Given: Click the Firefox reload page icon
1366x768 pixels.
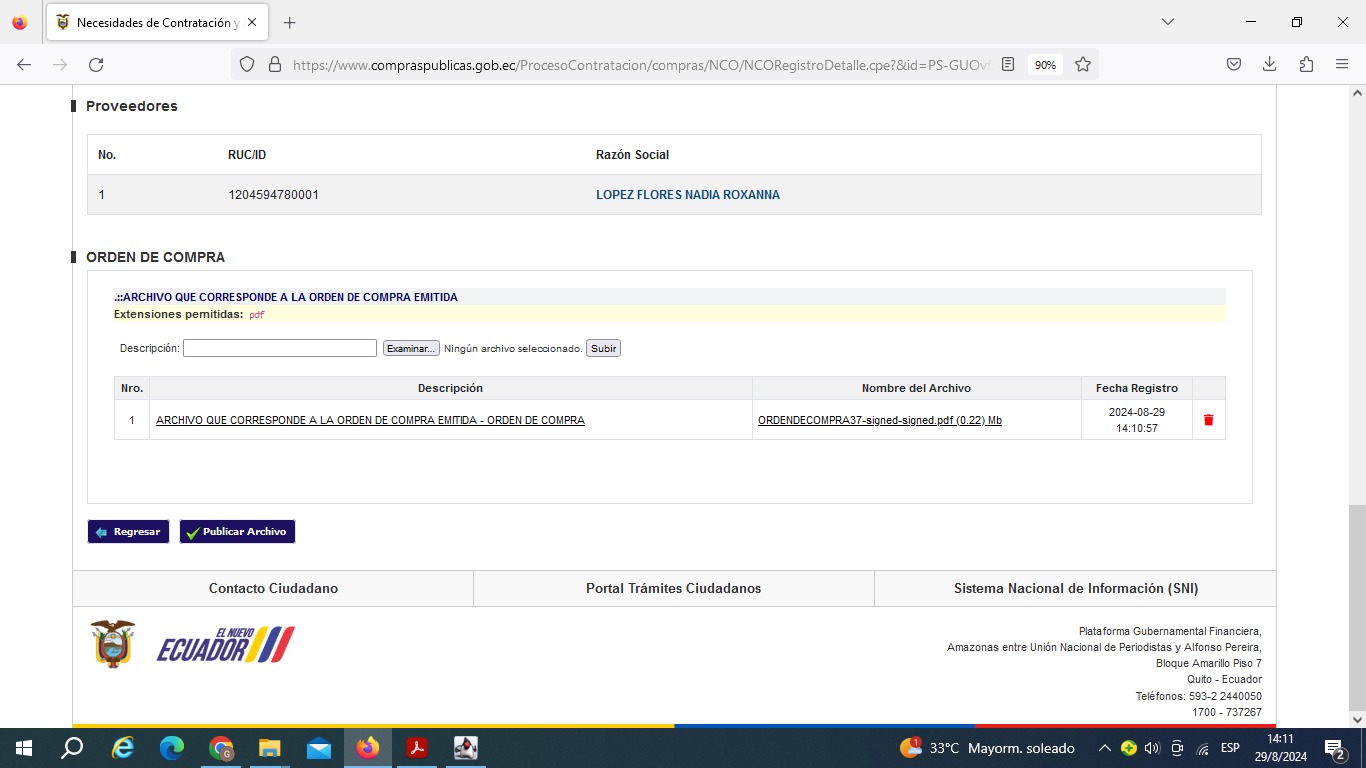Looking at the screenshot, I should (x=96, y=65).
